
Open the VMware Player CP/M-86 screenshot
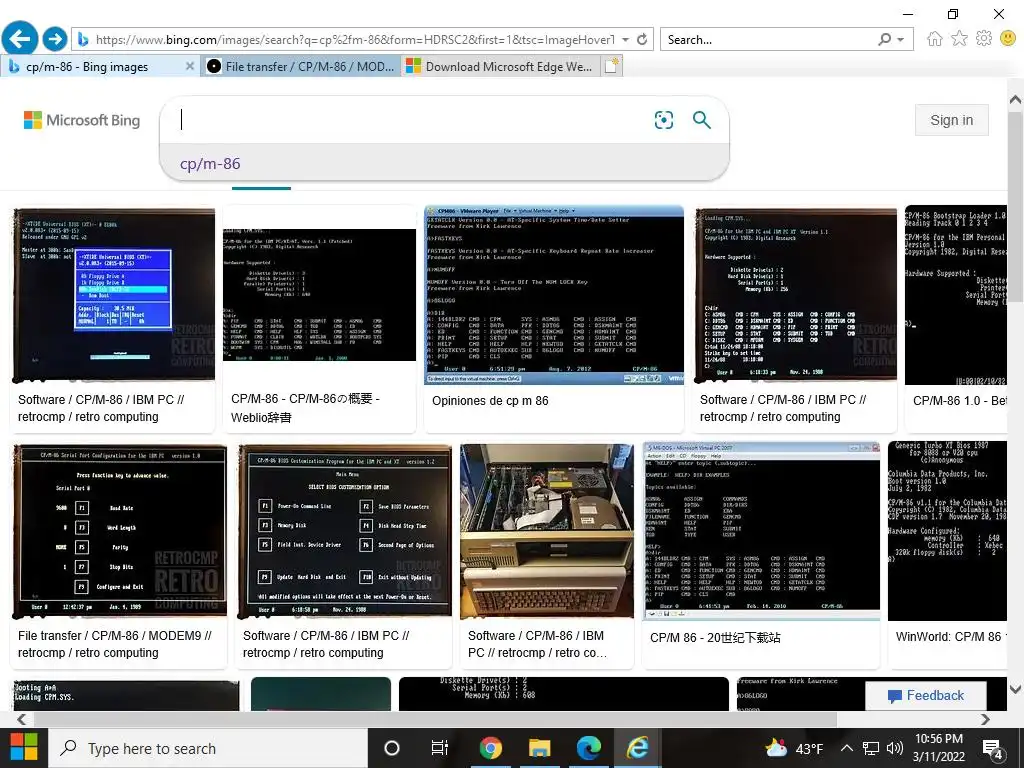554,295
